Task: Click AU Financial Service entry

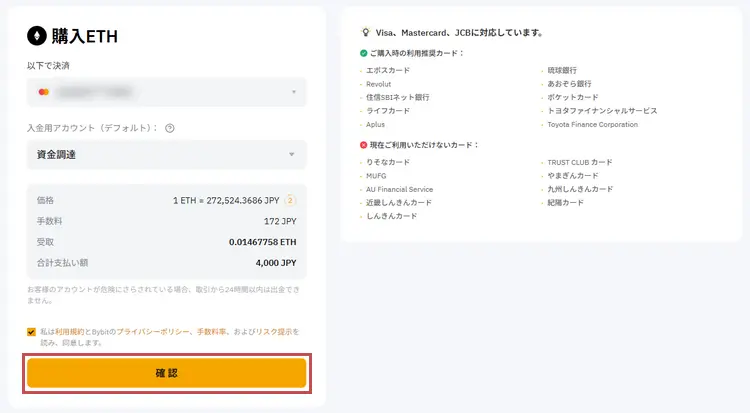Action: 399,189
